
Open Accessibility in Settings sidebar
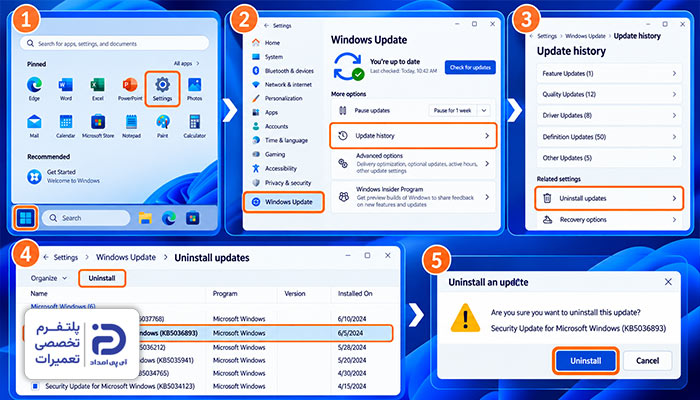click(x=275, y=168)
